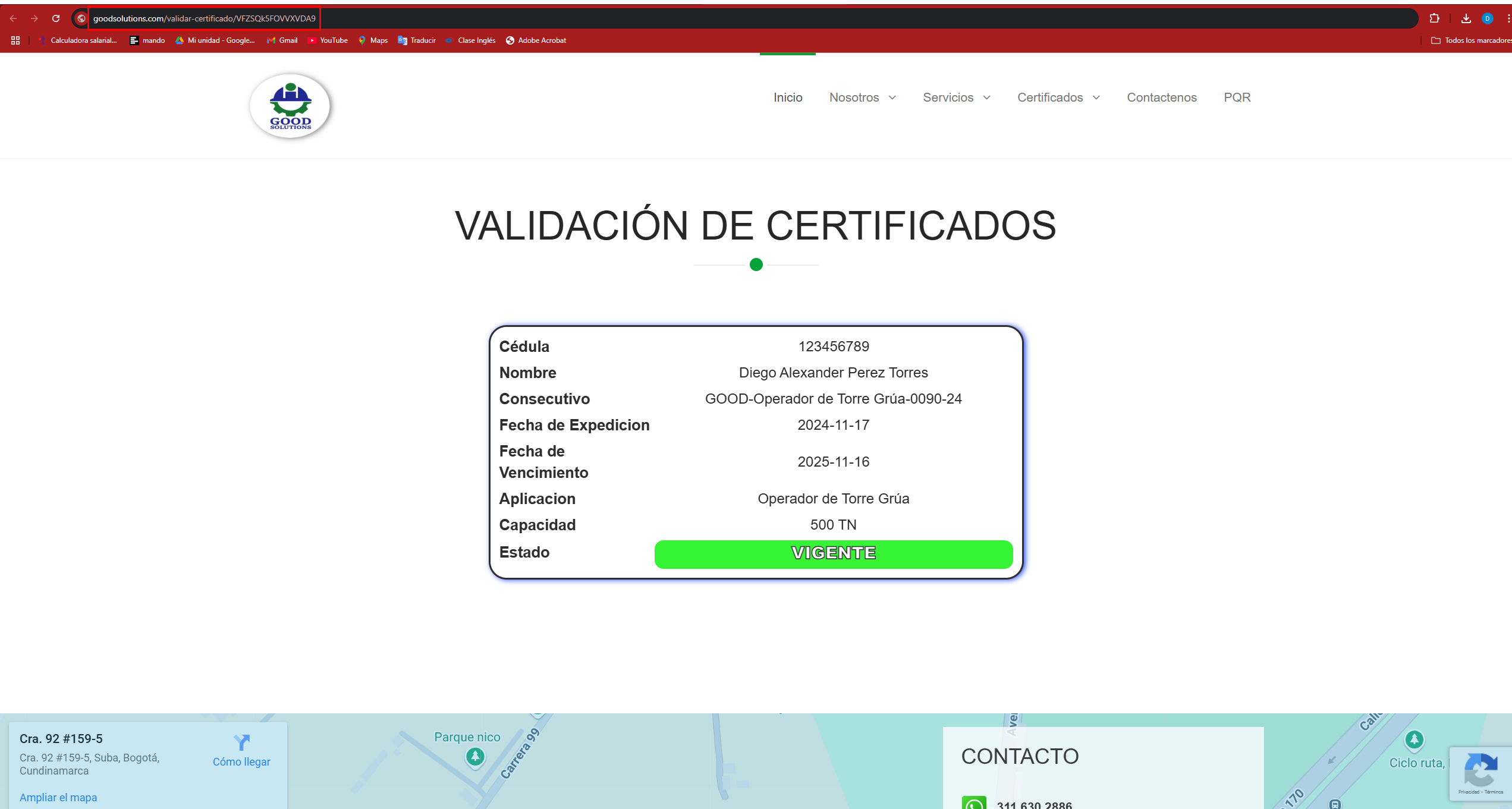Click the browser profile avatar
Image resolution: width=1512 pixels, height=809 pixels.
pos(1487,18)
